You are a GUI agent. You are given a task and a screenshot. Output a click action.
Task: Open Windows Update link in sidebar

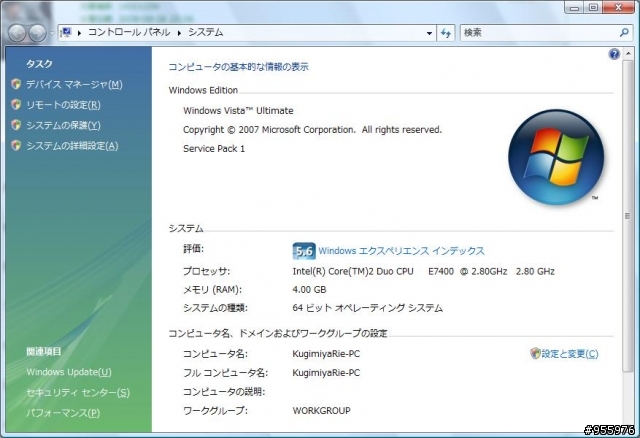69,372
